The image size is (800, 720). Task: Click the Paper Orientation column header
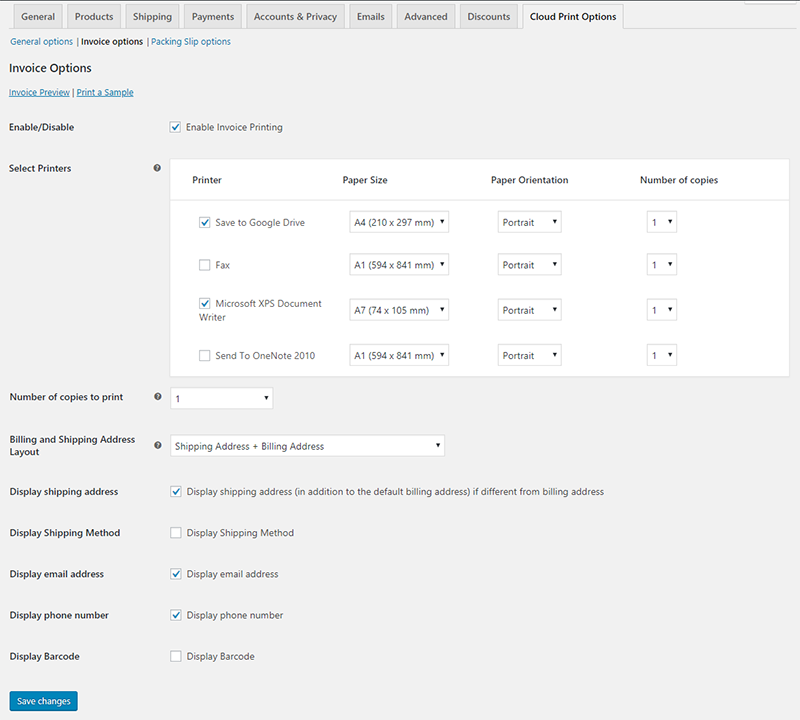click(x=530, y=180)
